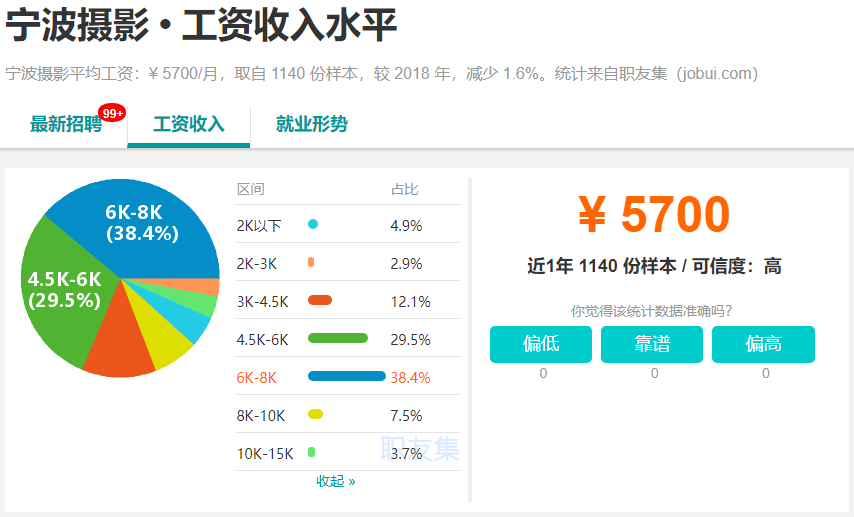Click the blue bar beside 6K-8K
Image resolution: width=854 pixels, height=517 pixels.
(347, 376)
